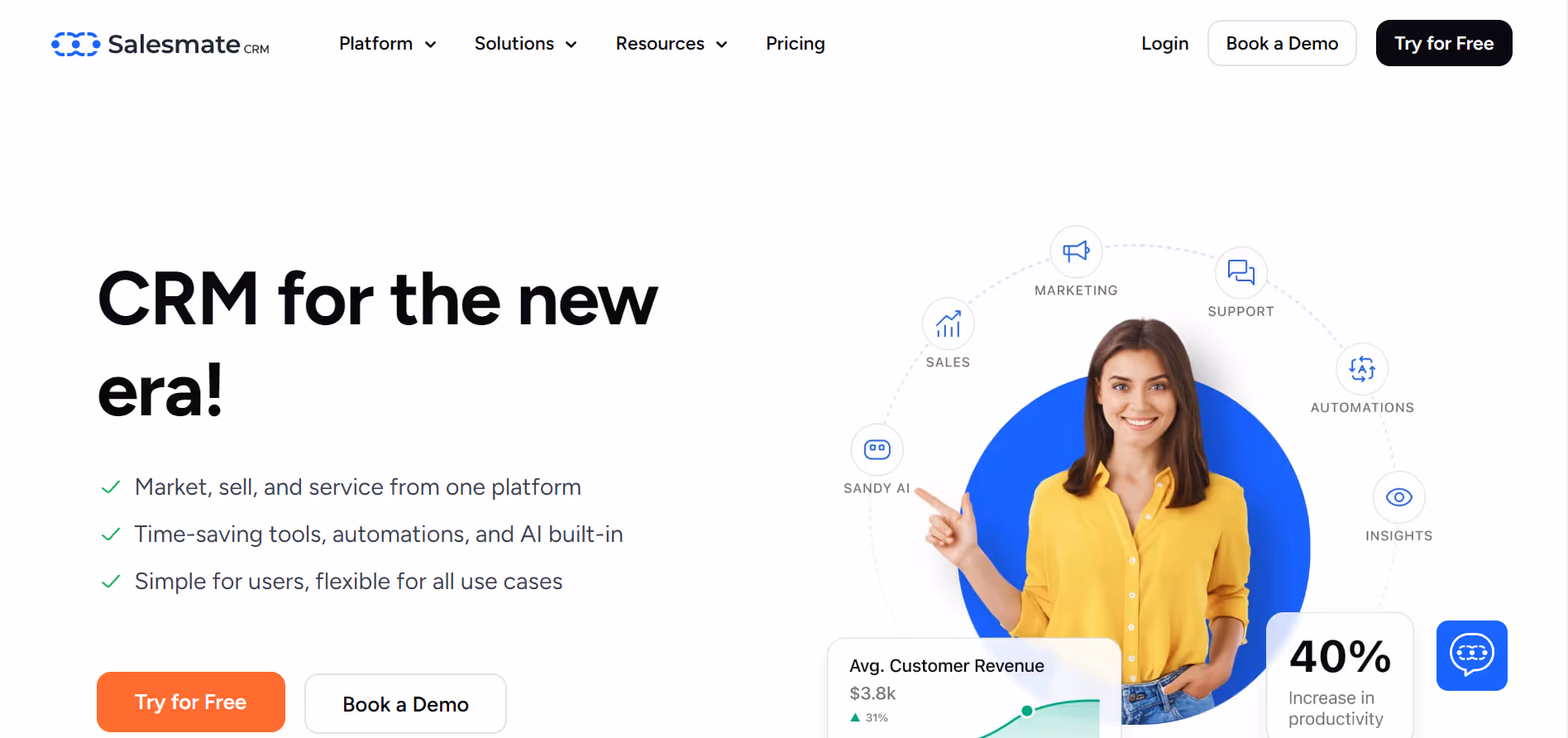Go to the Pricing page
This screenshot has height=738, width=1568.
click(x=795, y=44)
